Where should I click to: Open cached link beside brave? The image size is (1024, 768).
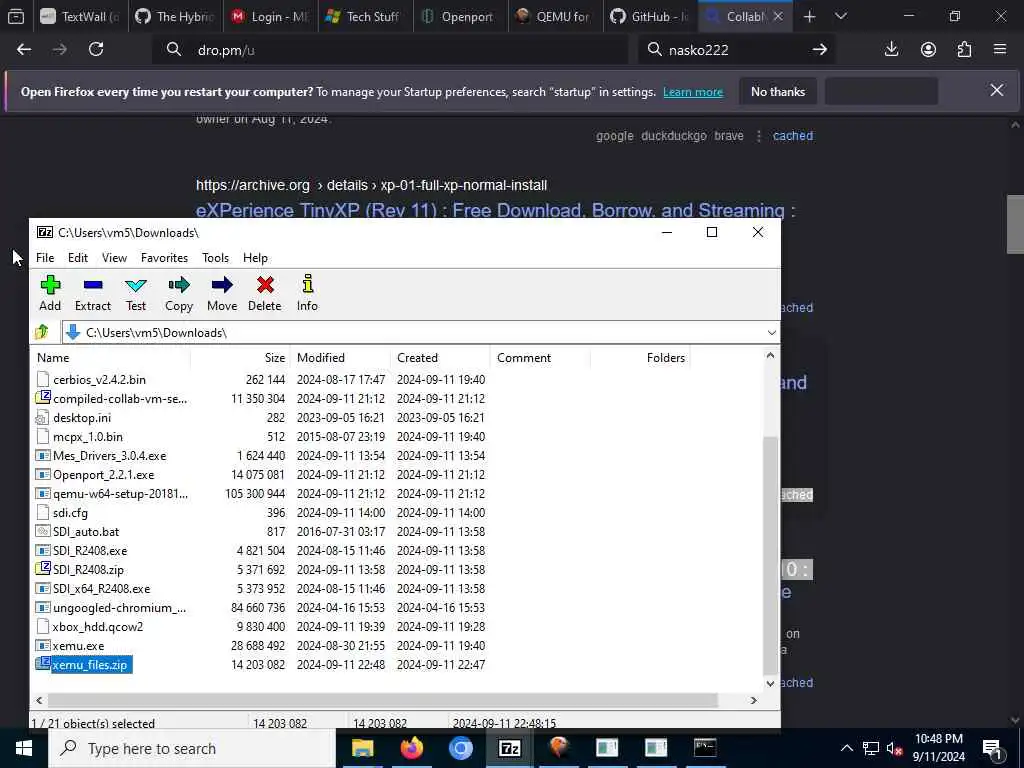[793, 136]
